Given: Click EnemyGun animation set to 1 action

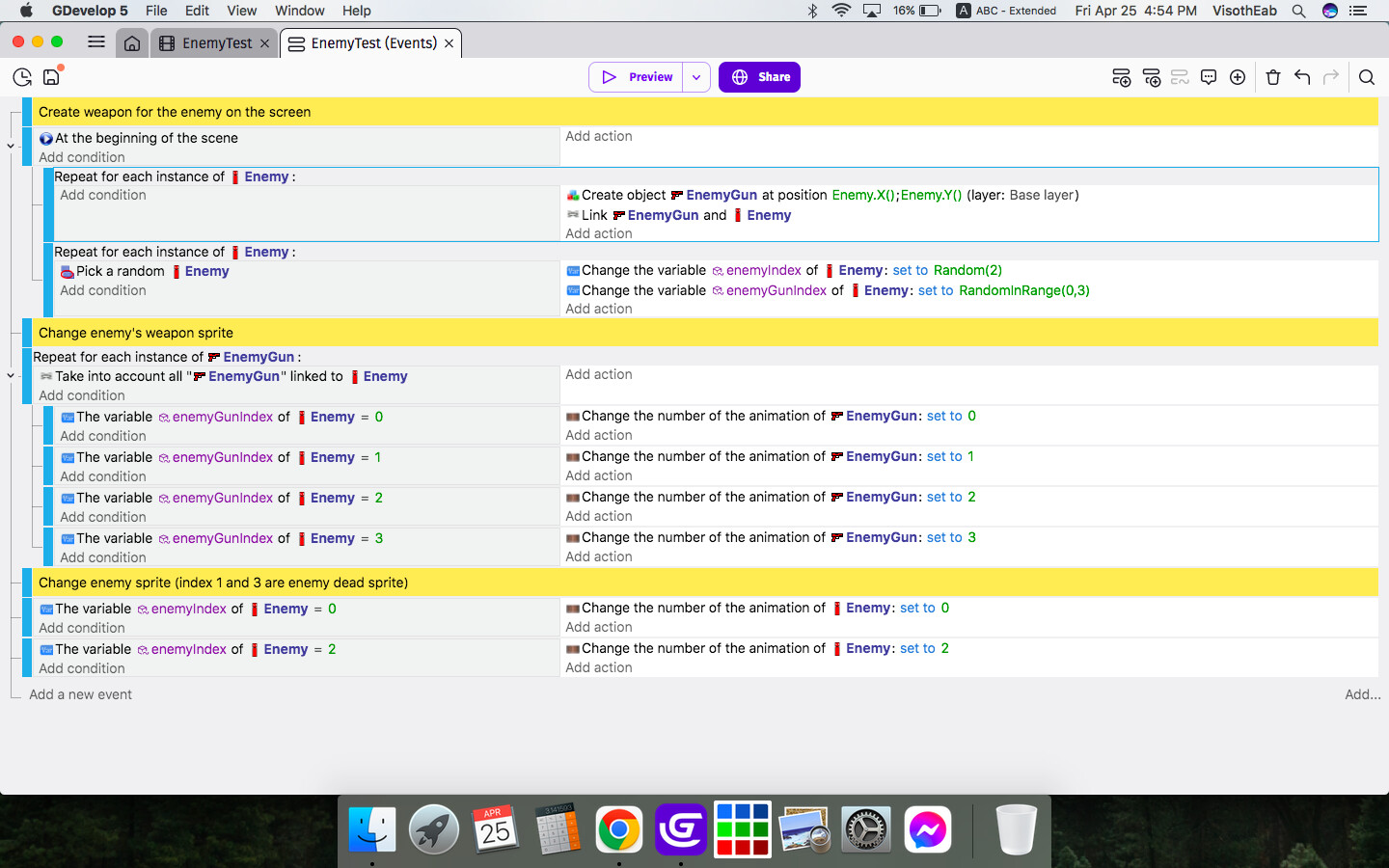Looking at the screenshot, I should [771, 456].
